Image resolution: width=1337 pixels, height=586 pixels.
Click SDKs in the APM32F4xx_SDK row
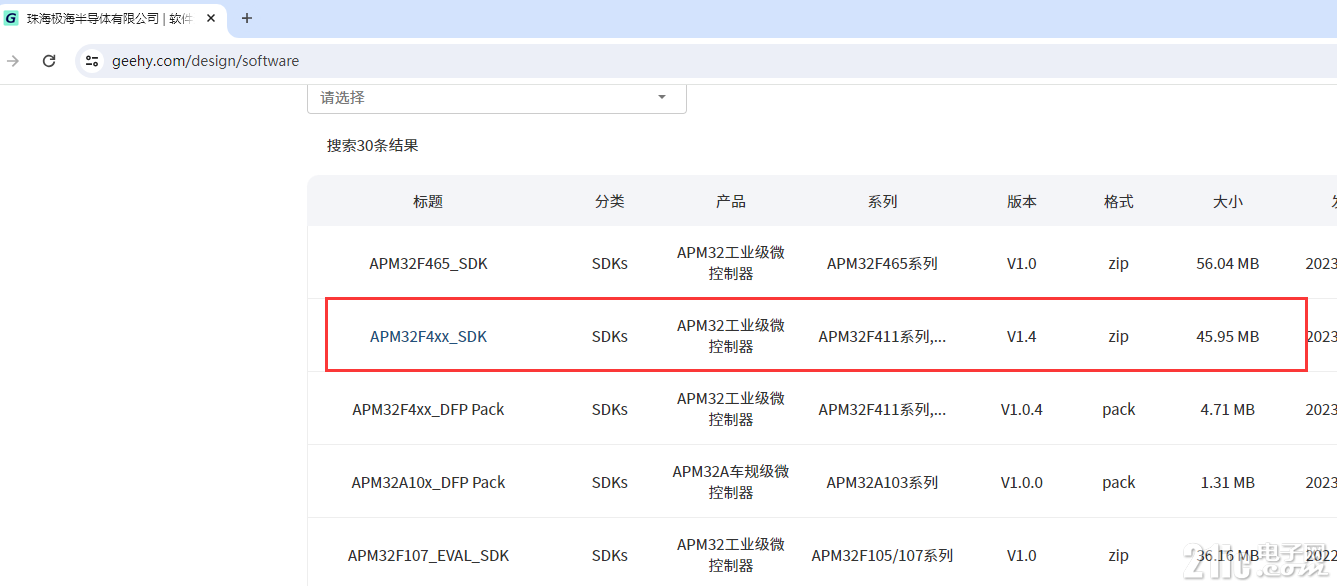610,337
